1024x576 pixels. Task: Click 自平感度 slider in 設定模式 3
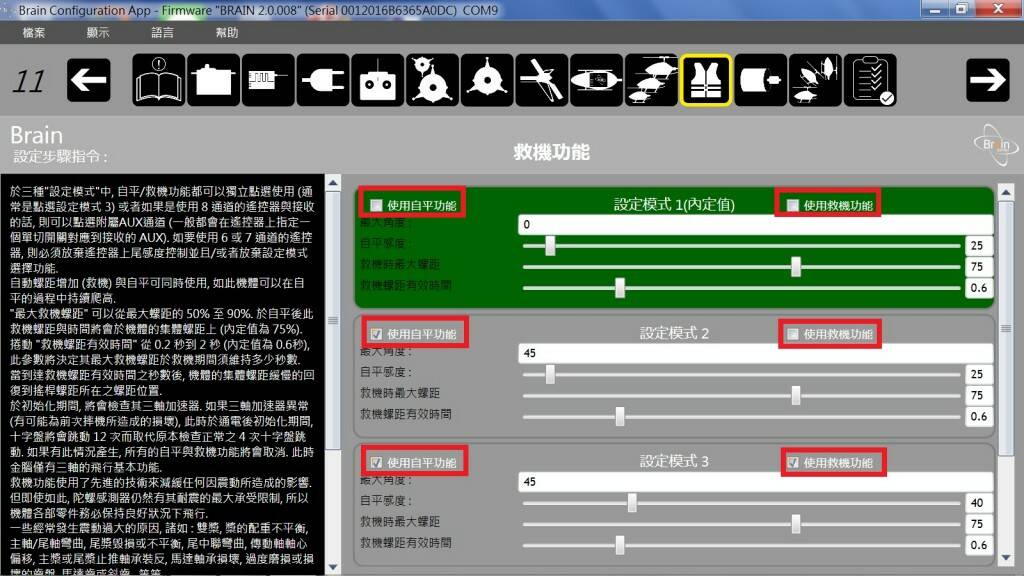tap(741, 503)
